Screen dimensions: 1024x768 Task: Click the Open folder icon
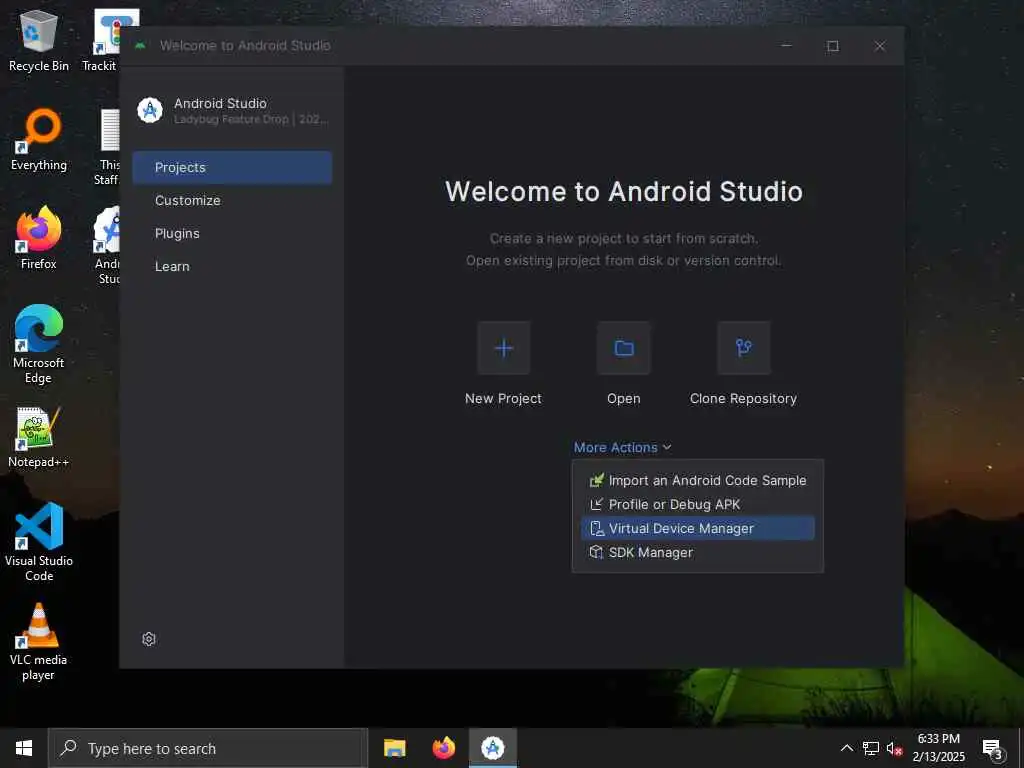[x=624, y=348]
